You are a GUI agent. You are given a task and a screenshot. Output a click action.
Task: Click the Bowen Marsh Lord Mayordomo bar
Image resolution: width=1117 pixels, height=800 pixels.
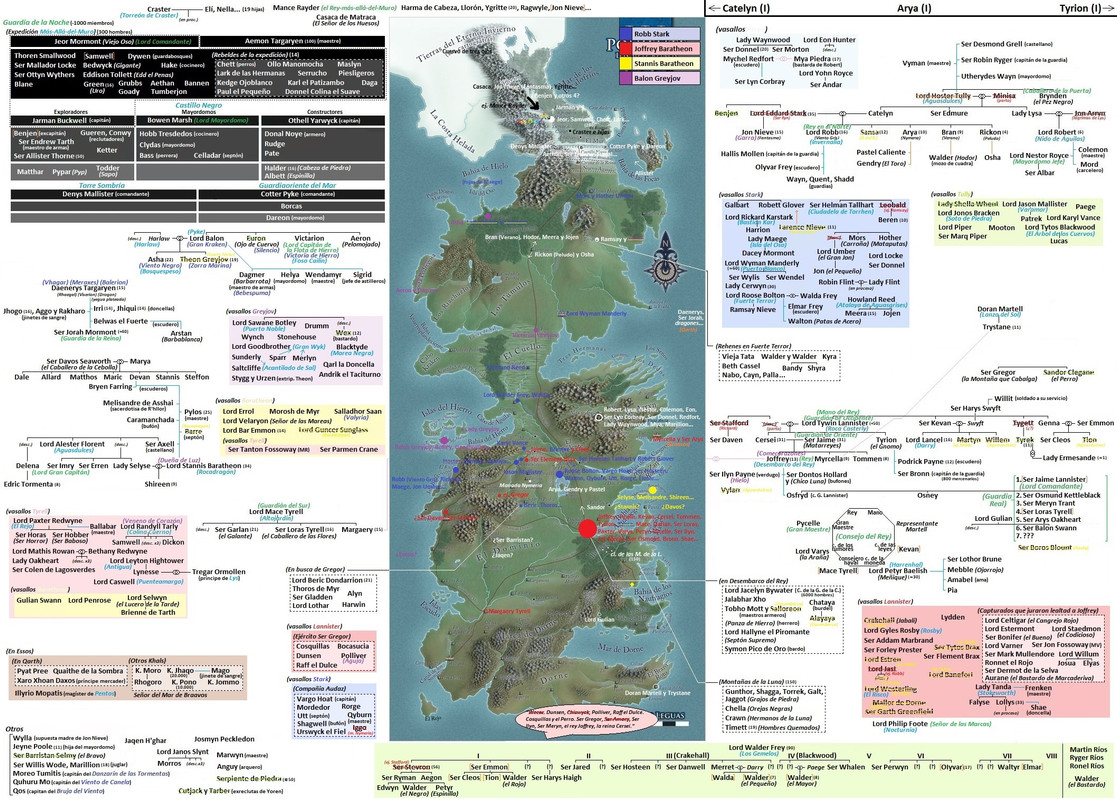pyautogui.click(x=198, y=120)
